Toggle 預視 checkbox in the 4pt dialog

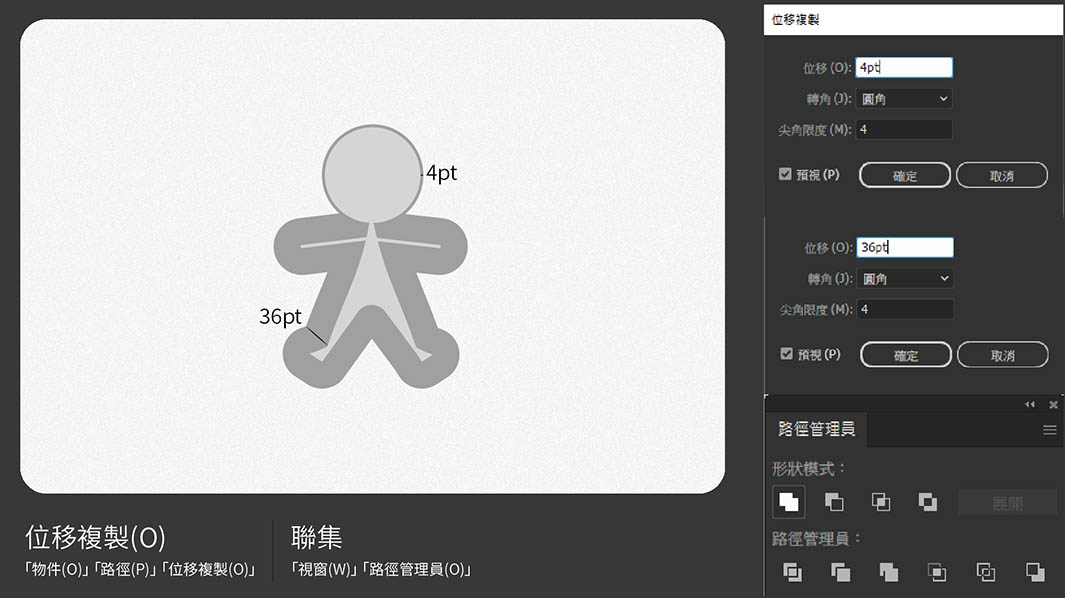point(785,174)
